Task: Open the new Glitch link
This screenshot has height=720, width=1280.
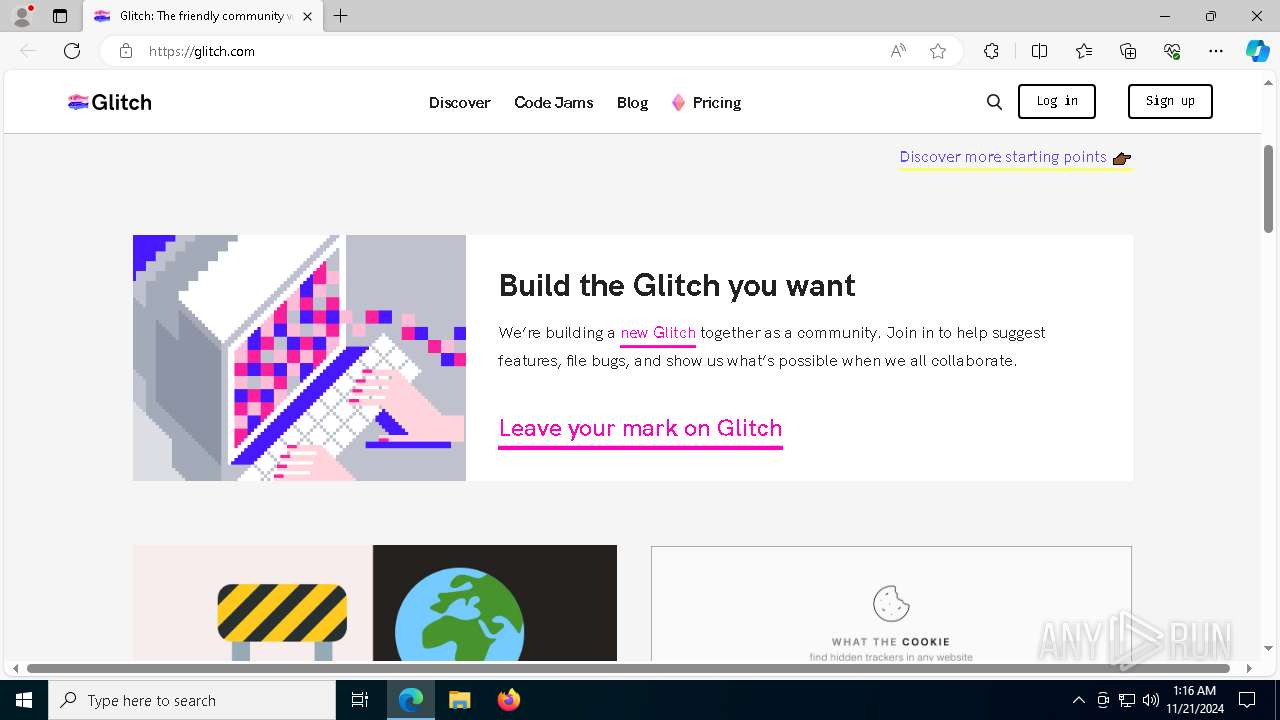Action: (x=658, y=333)
